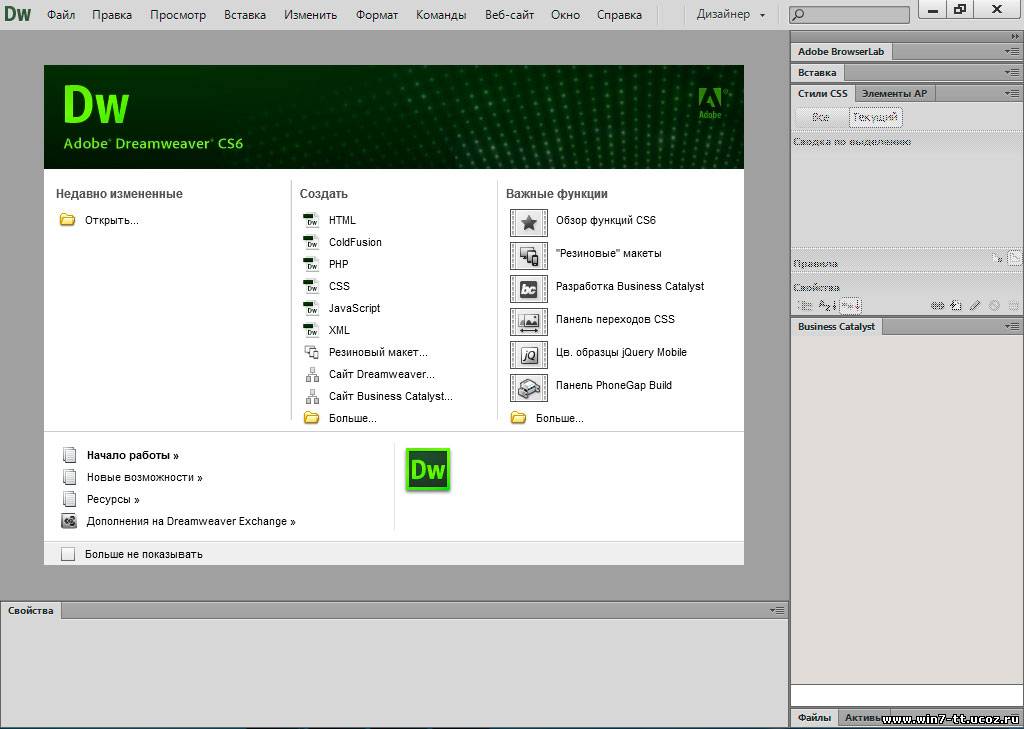Click the Панель переходов CSS feature icon
1024x729 pixels.
tap(529, 321)
